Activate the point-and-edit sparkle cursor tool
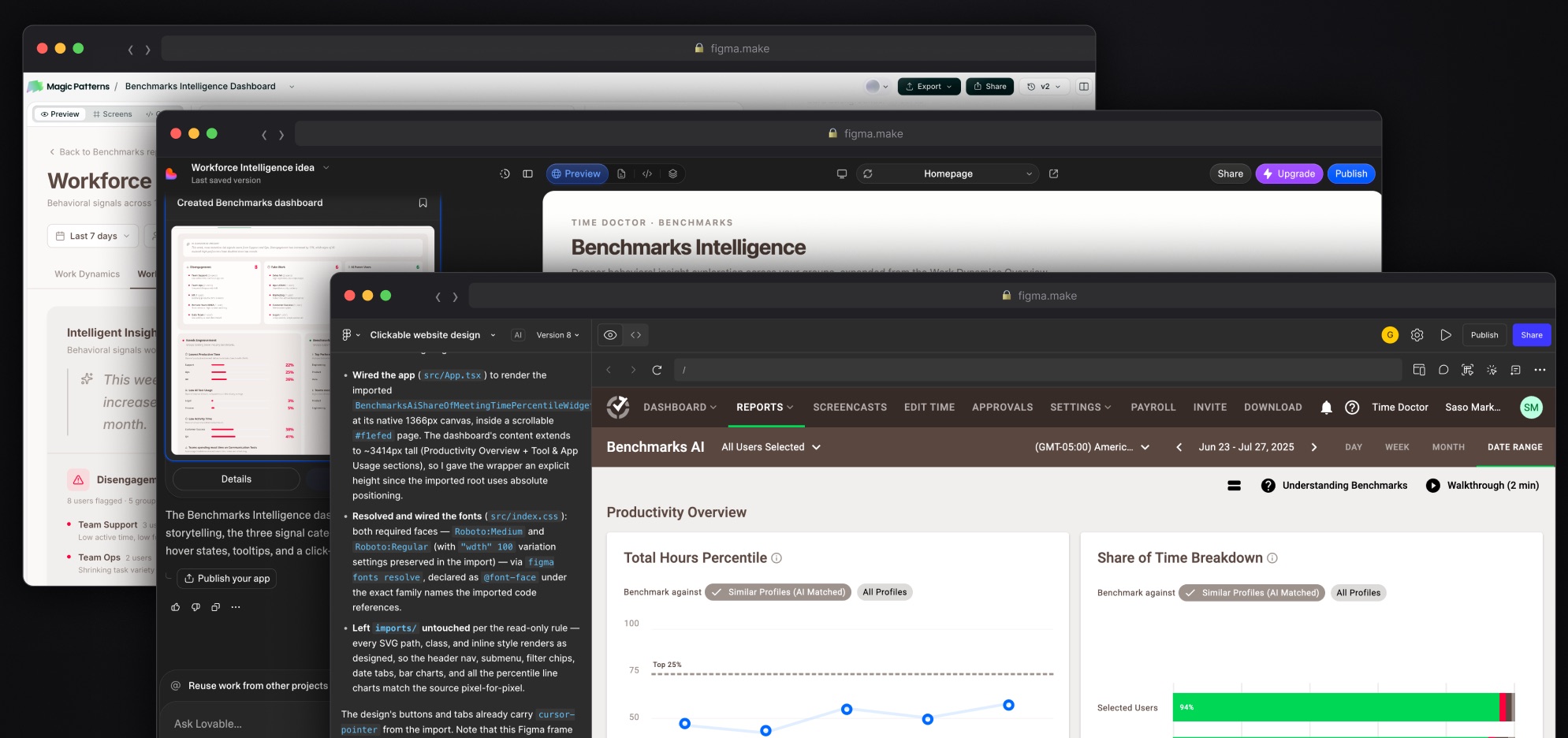The image size is (1568, 738). [x=1492, y=370]
